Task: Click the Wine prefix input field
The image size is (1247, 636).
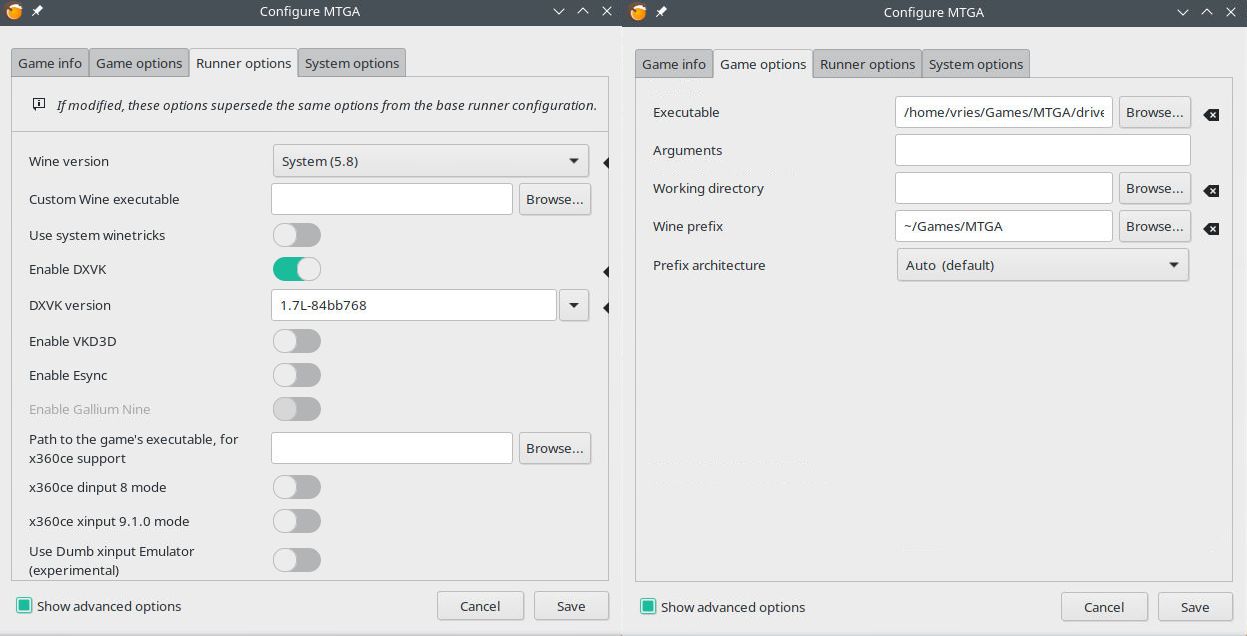Action: [x=1004, y=226]
